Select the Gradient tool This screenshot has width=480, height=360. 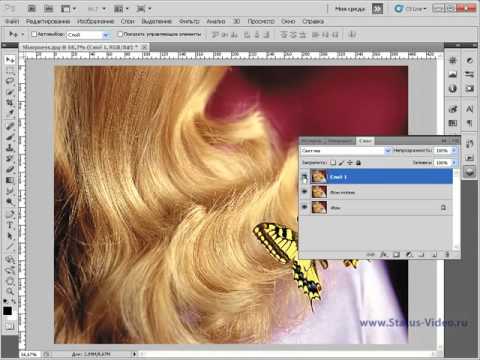pos(10,180)
